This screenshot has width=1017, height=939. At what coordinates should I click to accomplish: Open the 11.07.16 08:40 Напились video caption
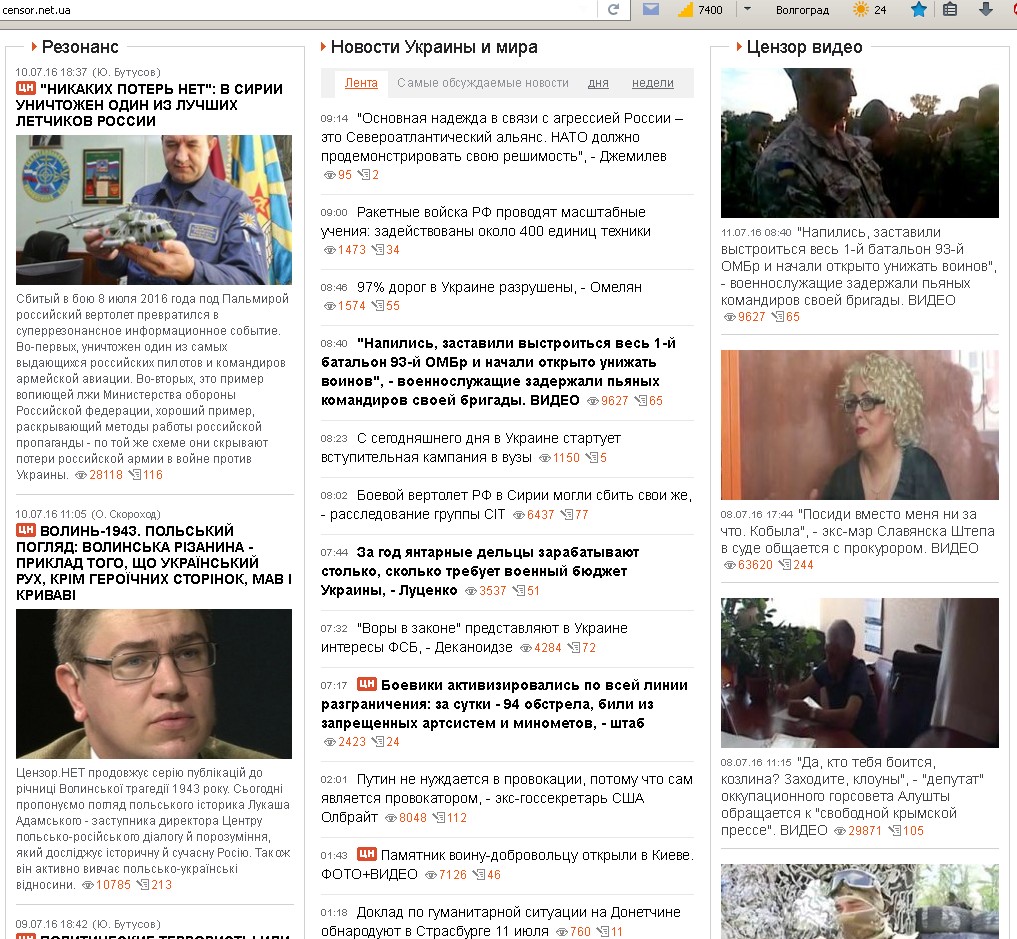[857, 266]
